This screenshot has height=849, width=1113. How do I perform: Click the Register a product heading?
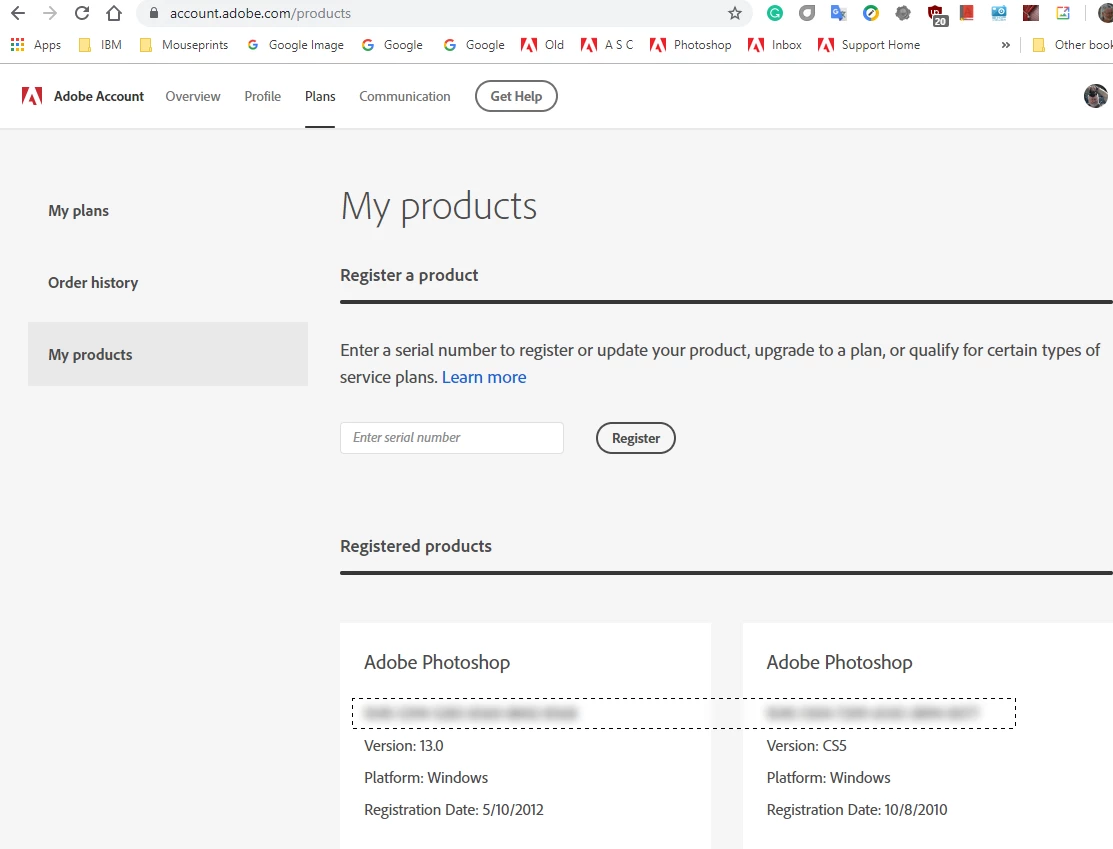pos(409,275)
